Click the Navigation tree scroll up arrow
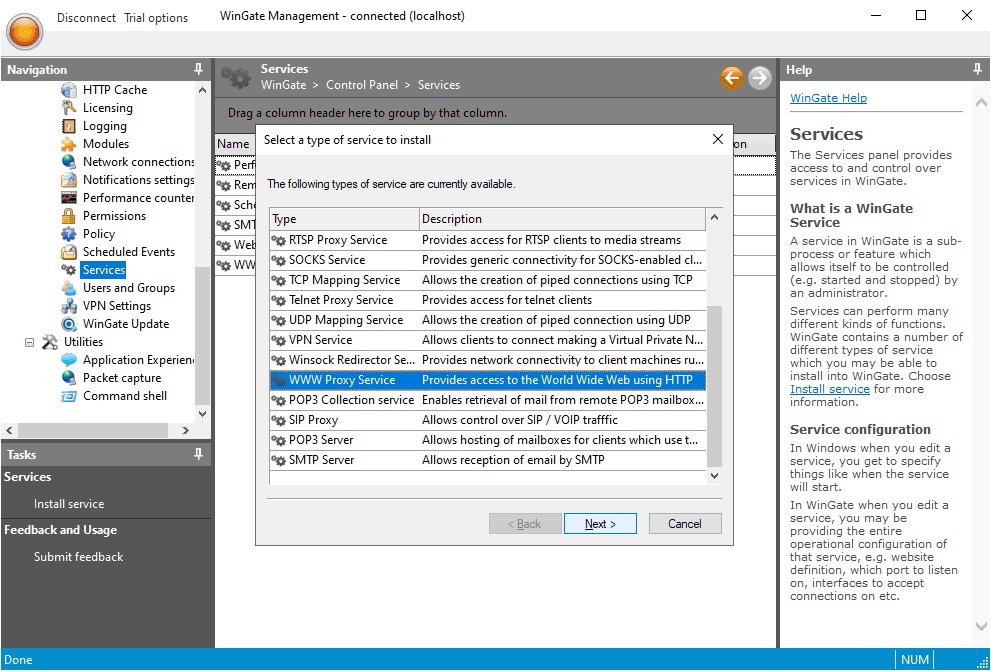The image size is (991, 671). (203, 90)
